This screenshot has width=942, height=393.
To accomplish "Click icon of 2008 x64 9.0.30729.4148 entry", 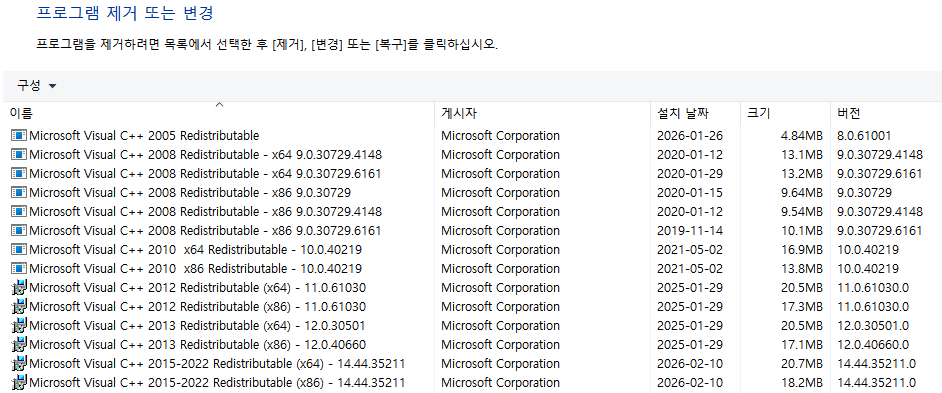I will [19, 154].
